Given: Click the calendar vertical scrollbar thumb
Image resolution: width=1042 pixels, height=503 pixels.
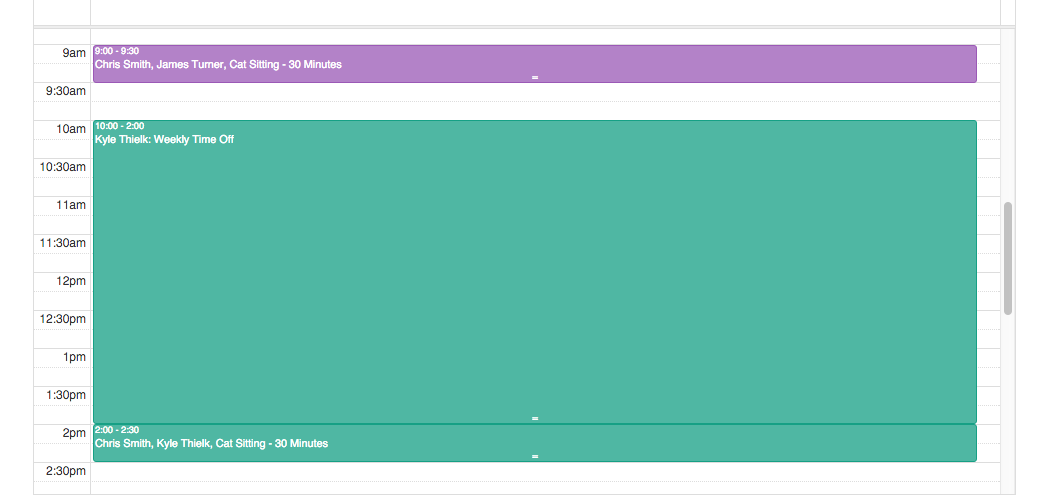Looking at the screenshot, I should 1007,258.
